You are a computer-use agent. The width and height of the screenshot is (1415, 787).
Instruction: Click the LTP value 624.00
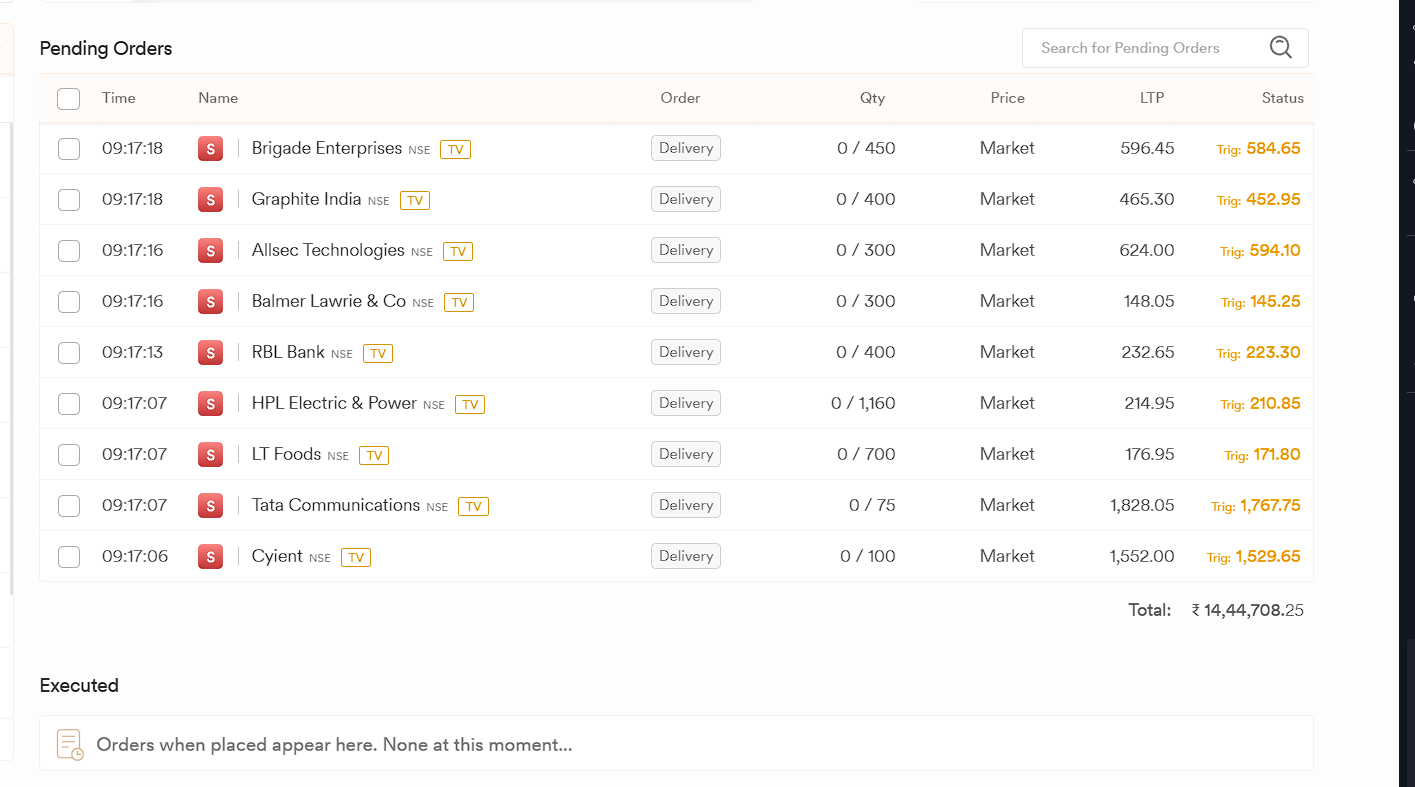pos(1147,250)
